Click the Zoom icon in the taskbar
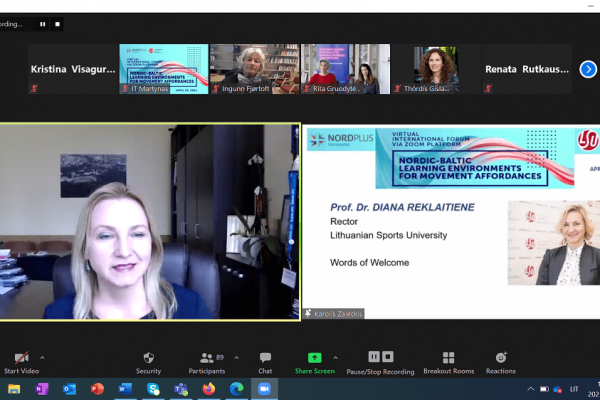 click(264, 389)
